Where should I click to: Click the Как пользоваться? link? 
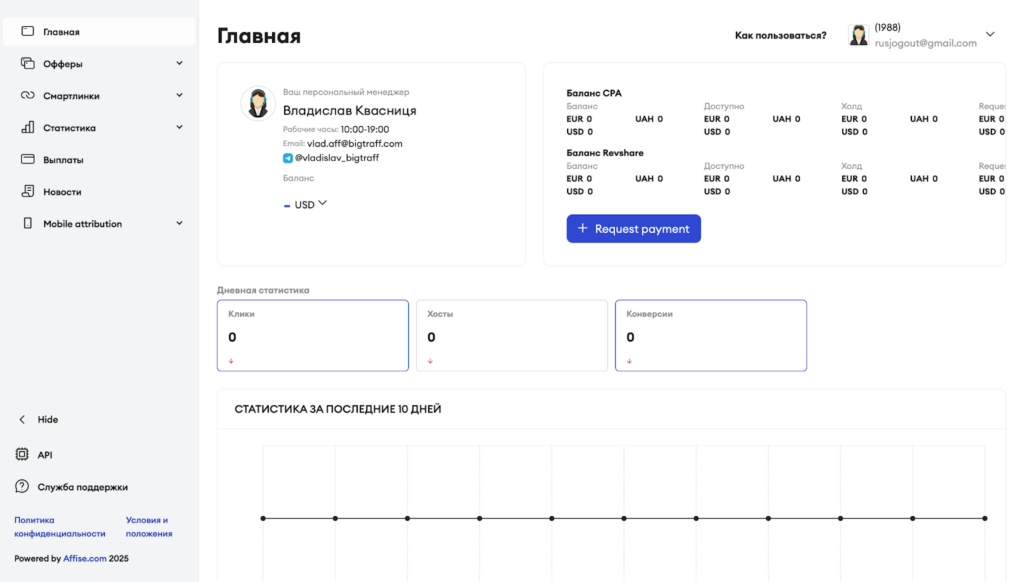tap(780, 35)
